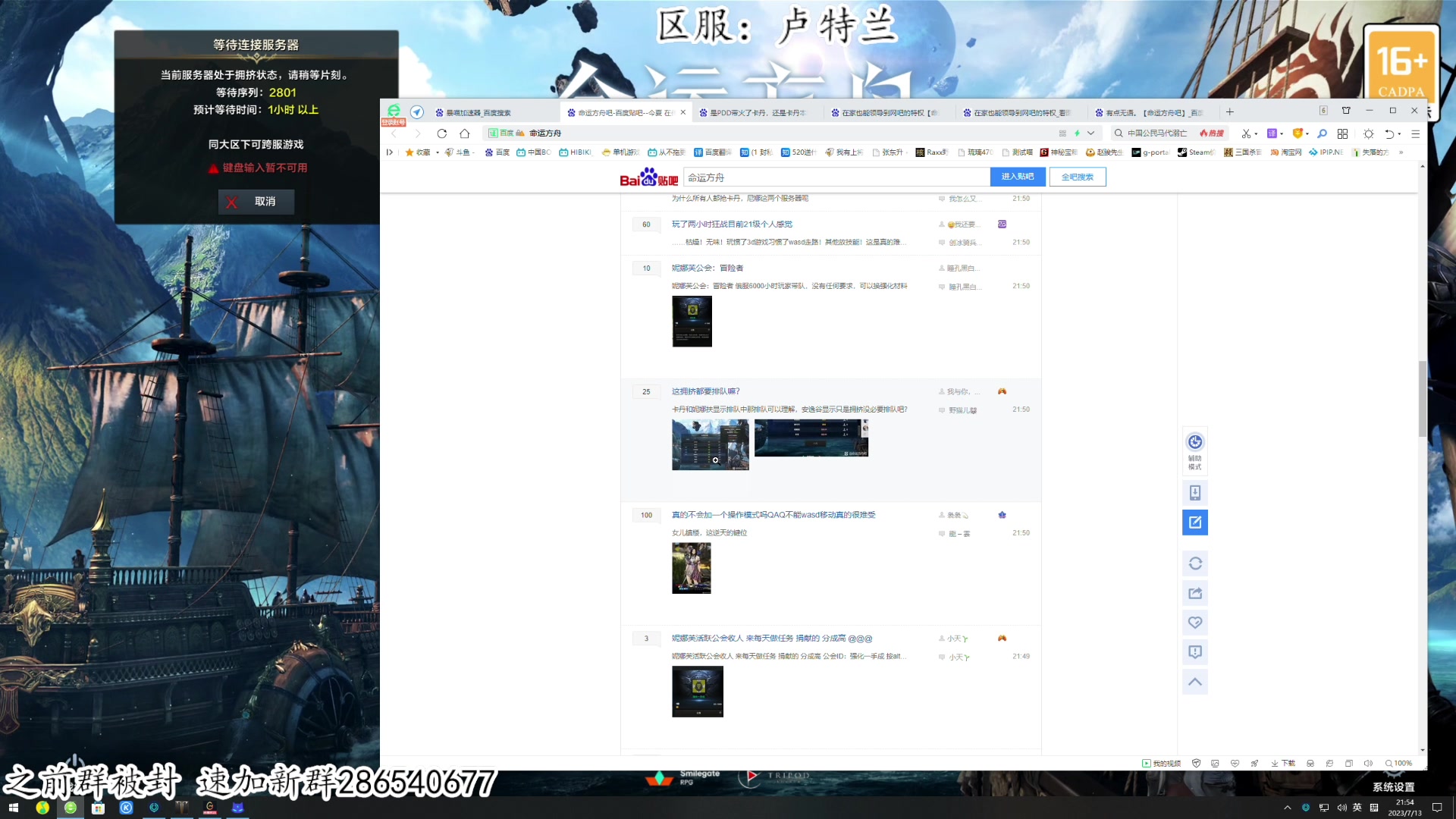The height and width of the screenshot is (819, 1456).
Task: Open the hamburger menu in the browser
Action: click(x=1416, y=133)
